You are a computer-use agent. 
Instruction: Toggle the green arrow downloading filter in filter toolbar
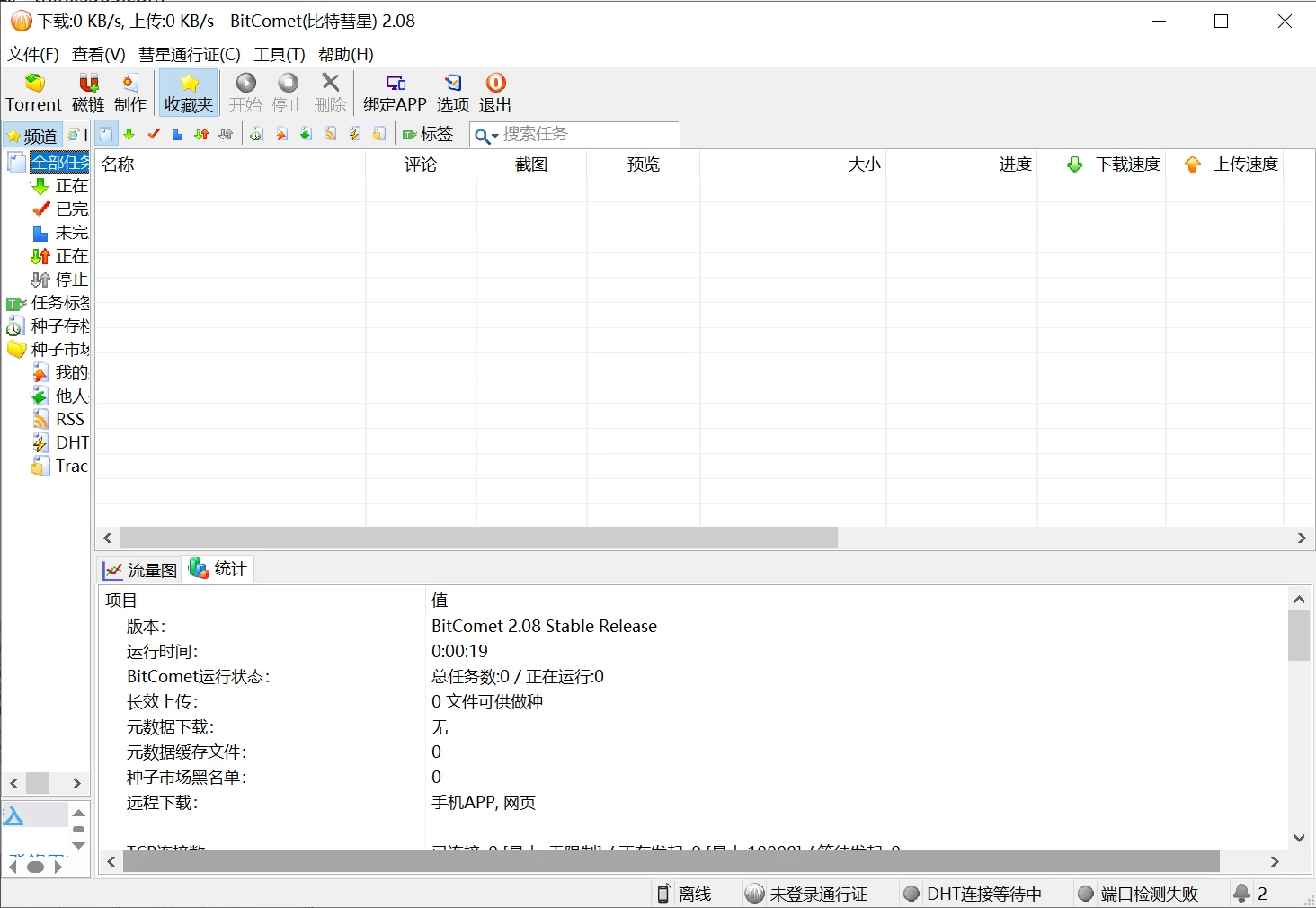point(129,134)
